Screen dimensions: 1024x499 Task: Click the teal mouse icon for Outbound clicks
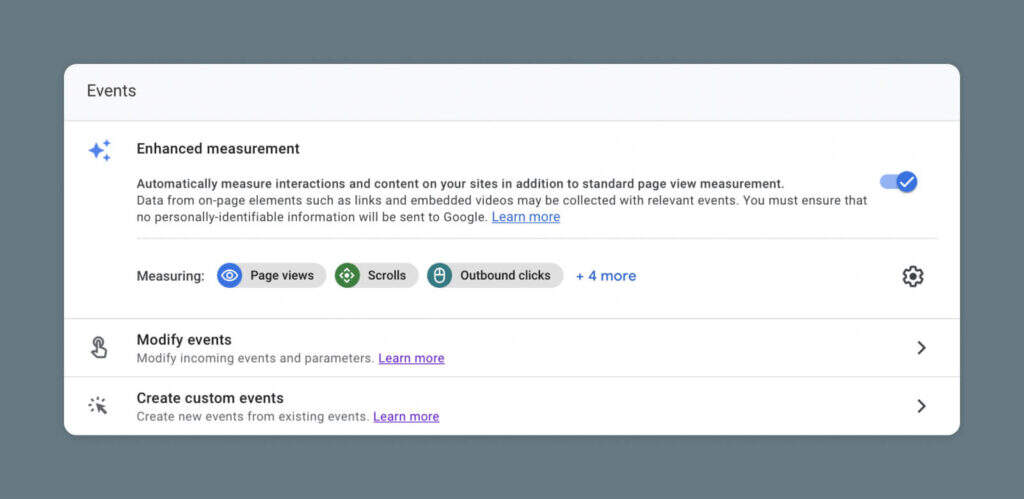pos(440,276)
